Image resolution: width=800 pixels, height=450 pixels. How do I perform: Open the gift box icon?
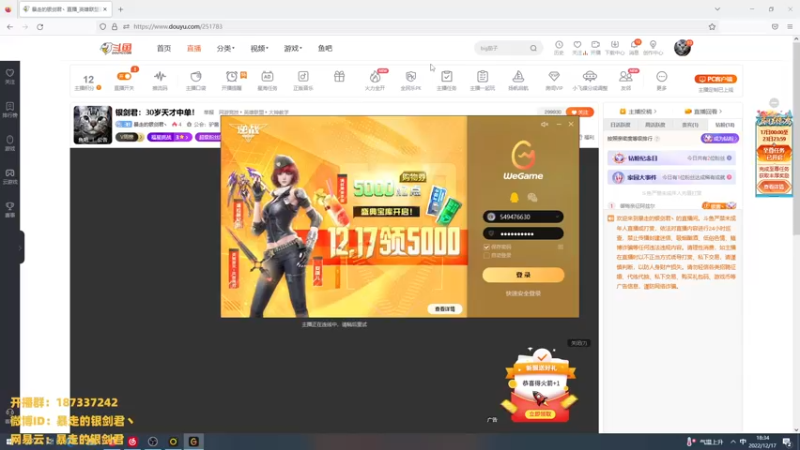[339, 77]
